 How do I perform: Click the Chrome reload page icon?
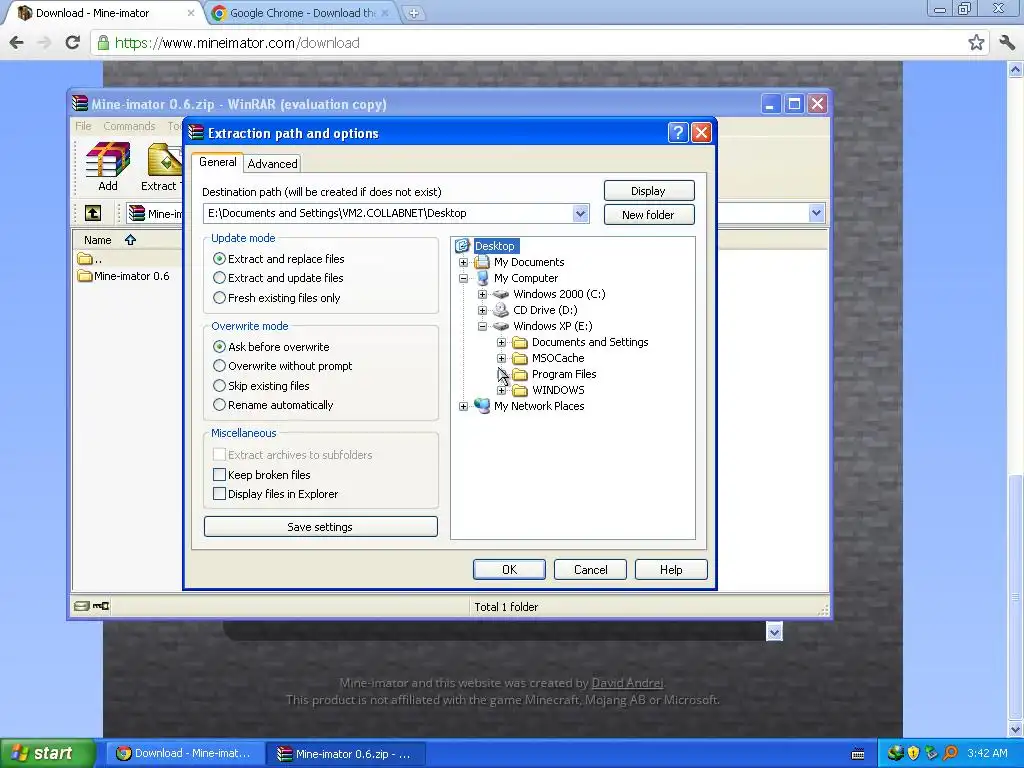point(72,42)
